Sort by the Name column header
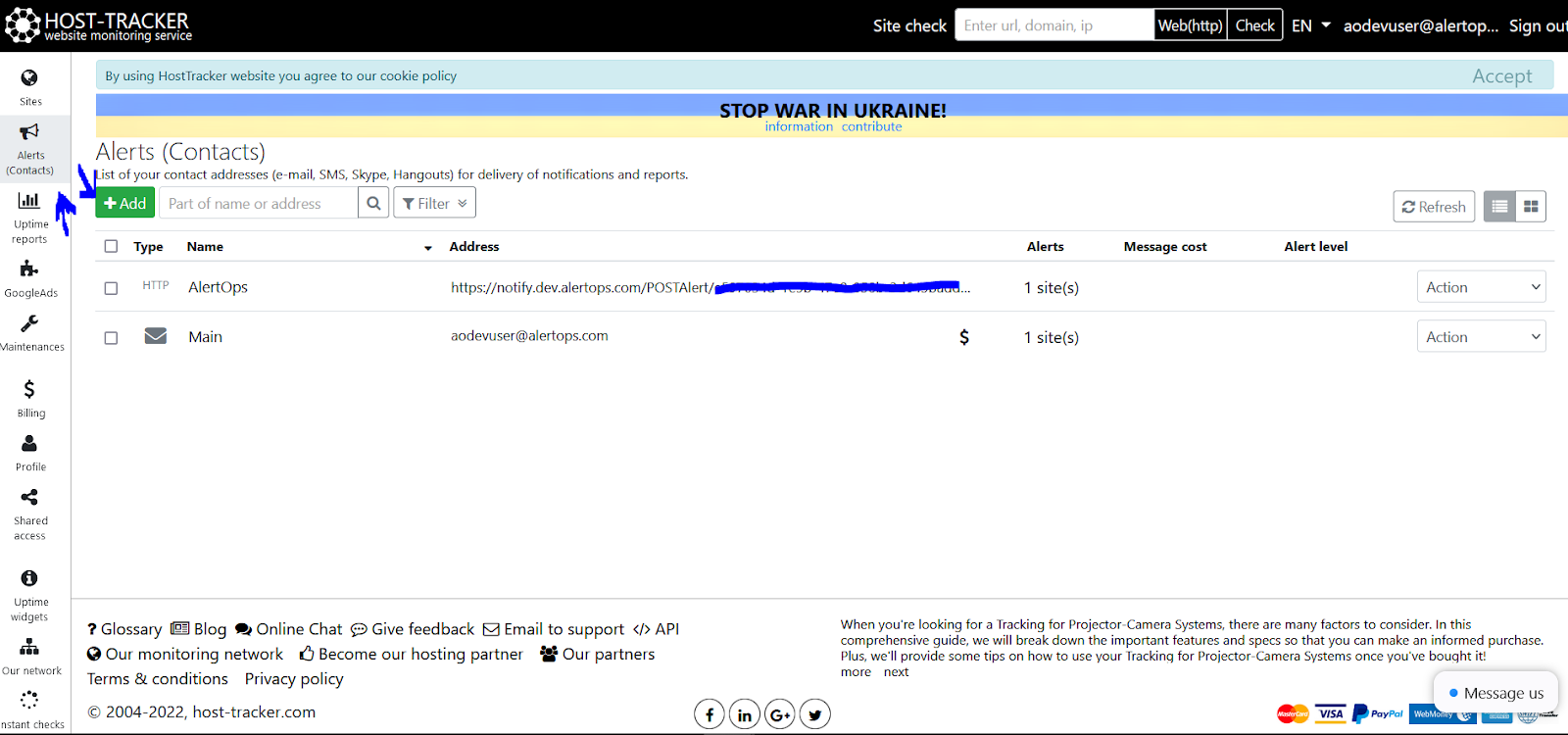The height and width of the screenshot is (735, 1568). [205, 247]
